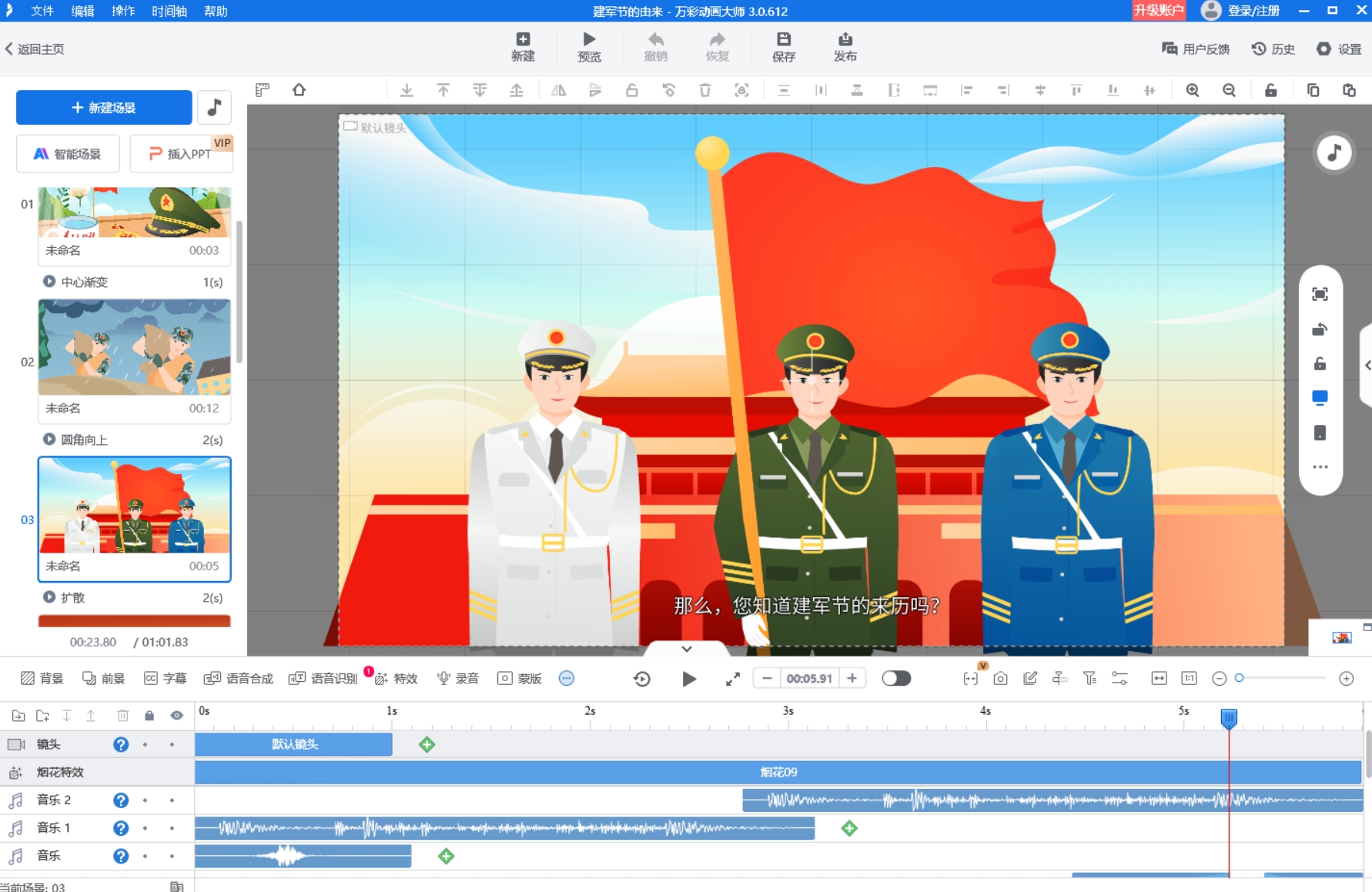Click the fit-to-screen icon in right side panel
The image size is (1372, 892).
coord(1320,294)
